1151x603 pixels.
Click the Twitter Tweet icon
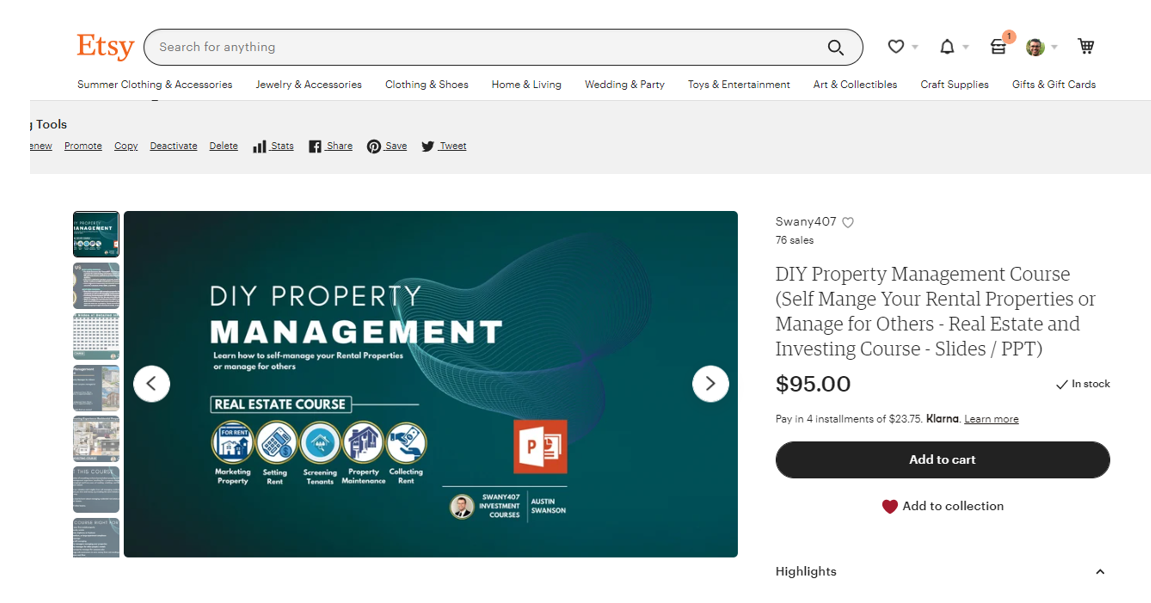[428, 146]
